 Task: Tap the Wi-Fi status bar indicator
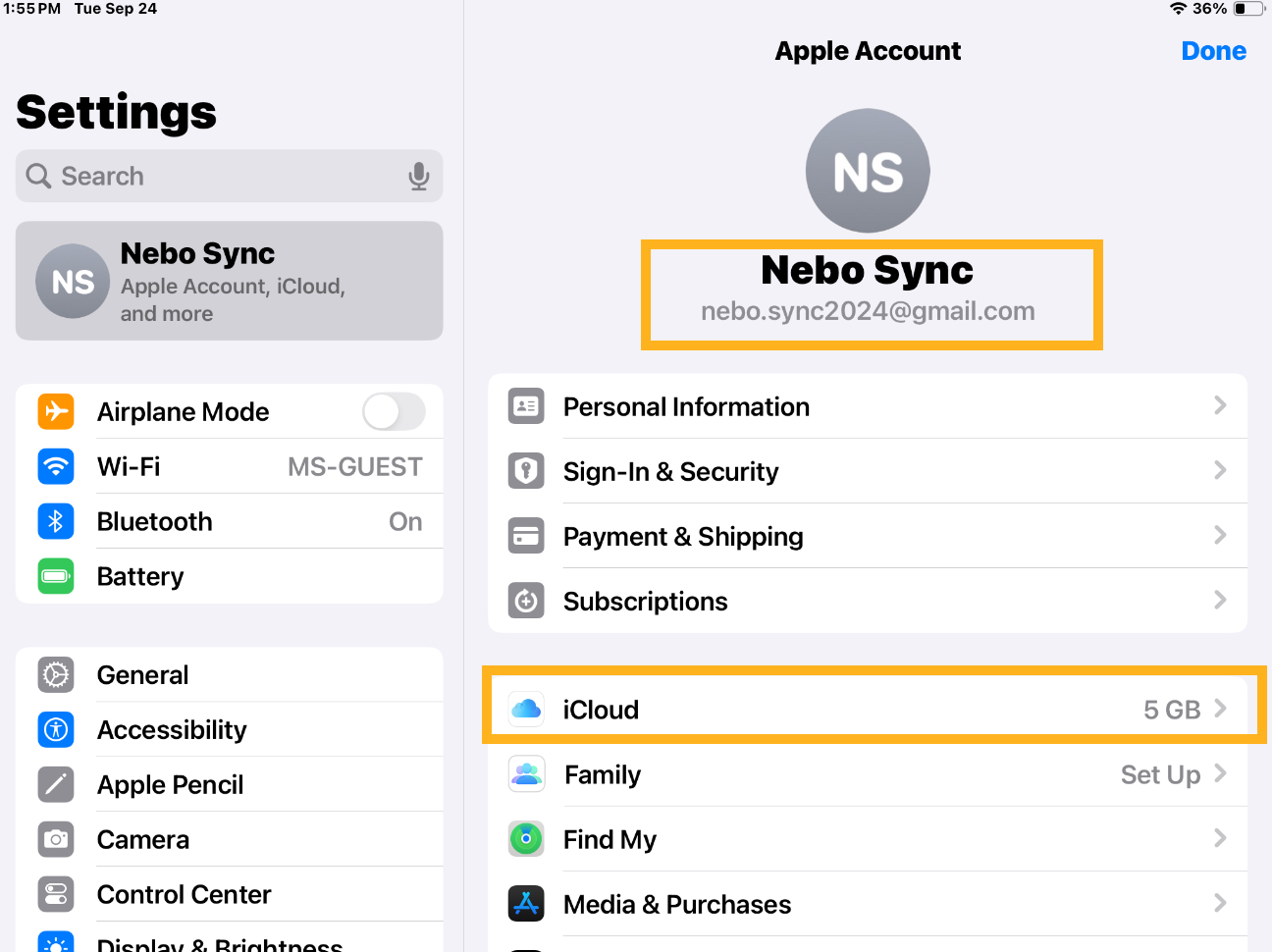tap(1179, 9)
